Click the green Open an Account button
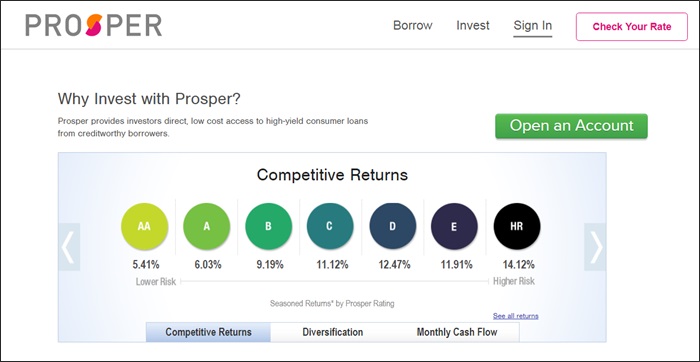Viewport: 700px width, 362px height. click(571, 126)
